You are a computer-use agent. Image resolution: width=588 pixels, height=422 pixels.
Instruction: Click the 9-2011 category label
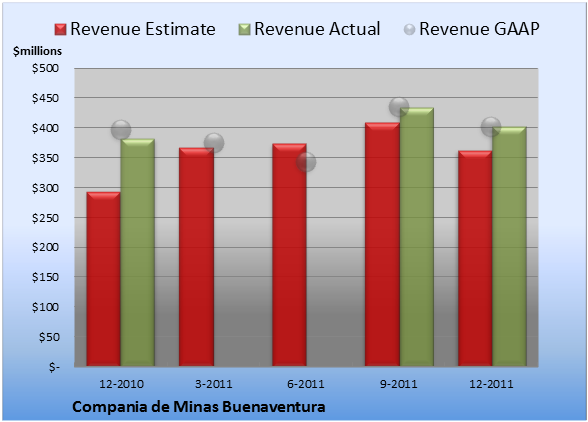399,384
